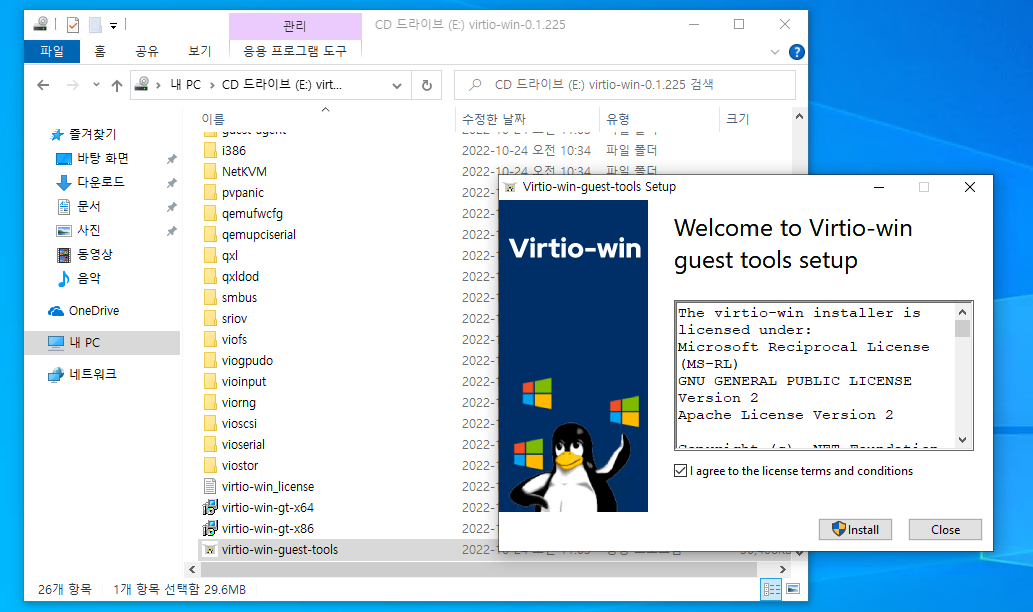The height and width of the screenshot is (612, 1033).
Task: Open 문서 in navigation pane
Action: [x=88, y=206]
